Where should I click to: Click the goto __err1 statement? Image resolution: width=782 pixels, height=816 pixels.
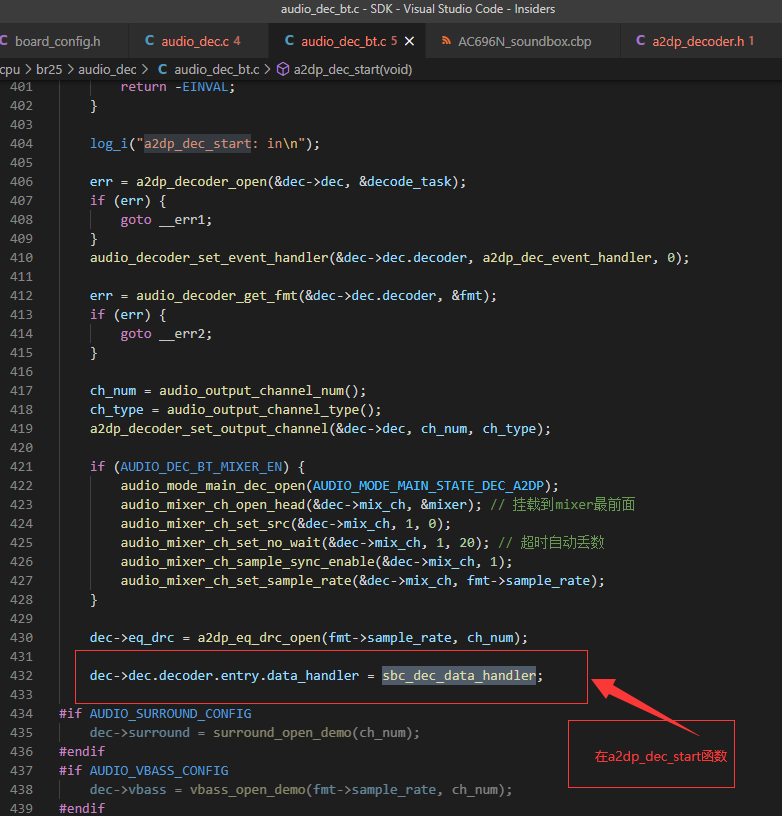point(166,220)
